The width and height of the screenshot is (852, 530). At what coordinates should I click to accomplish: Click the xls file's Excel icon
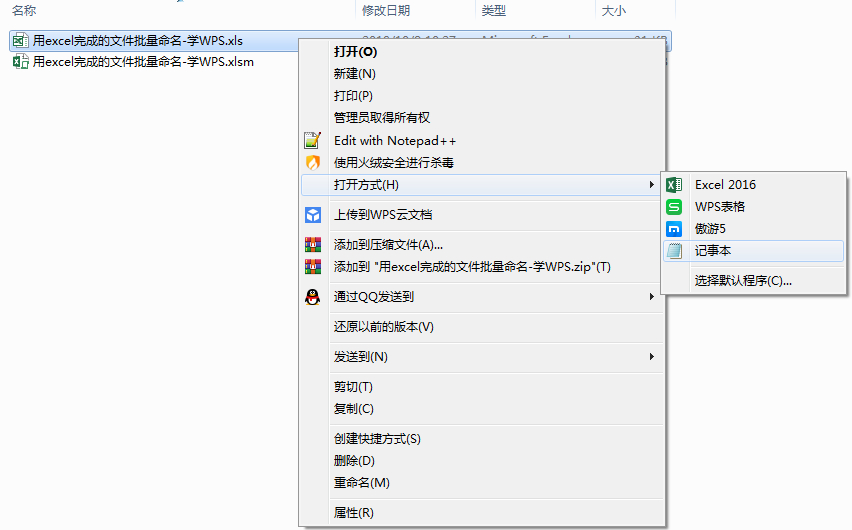[x=21, y=41]
